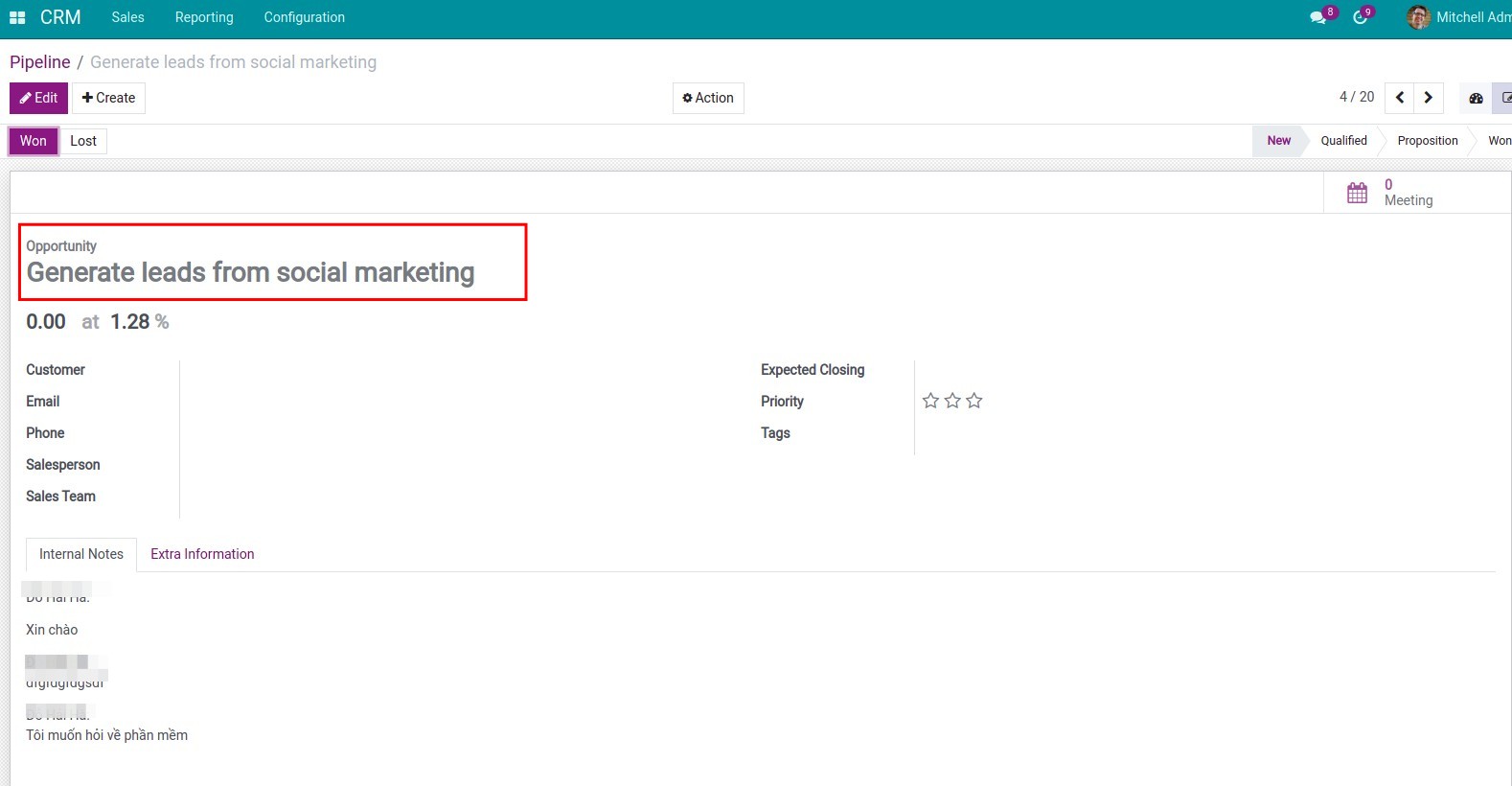Set priority to one star

930,401
